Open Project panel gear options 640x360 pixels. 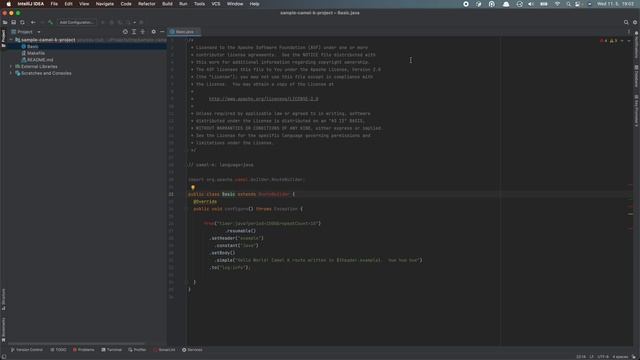153,32
